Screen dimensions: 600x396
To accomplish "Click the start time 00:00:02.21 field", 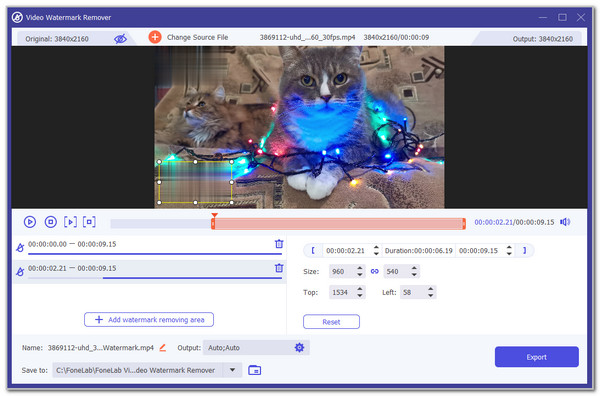I will [x=347, y=251].
